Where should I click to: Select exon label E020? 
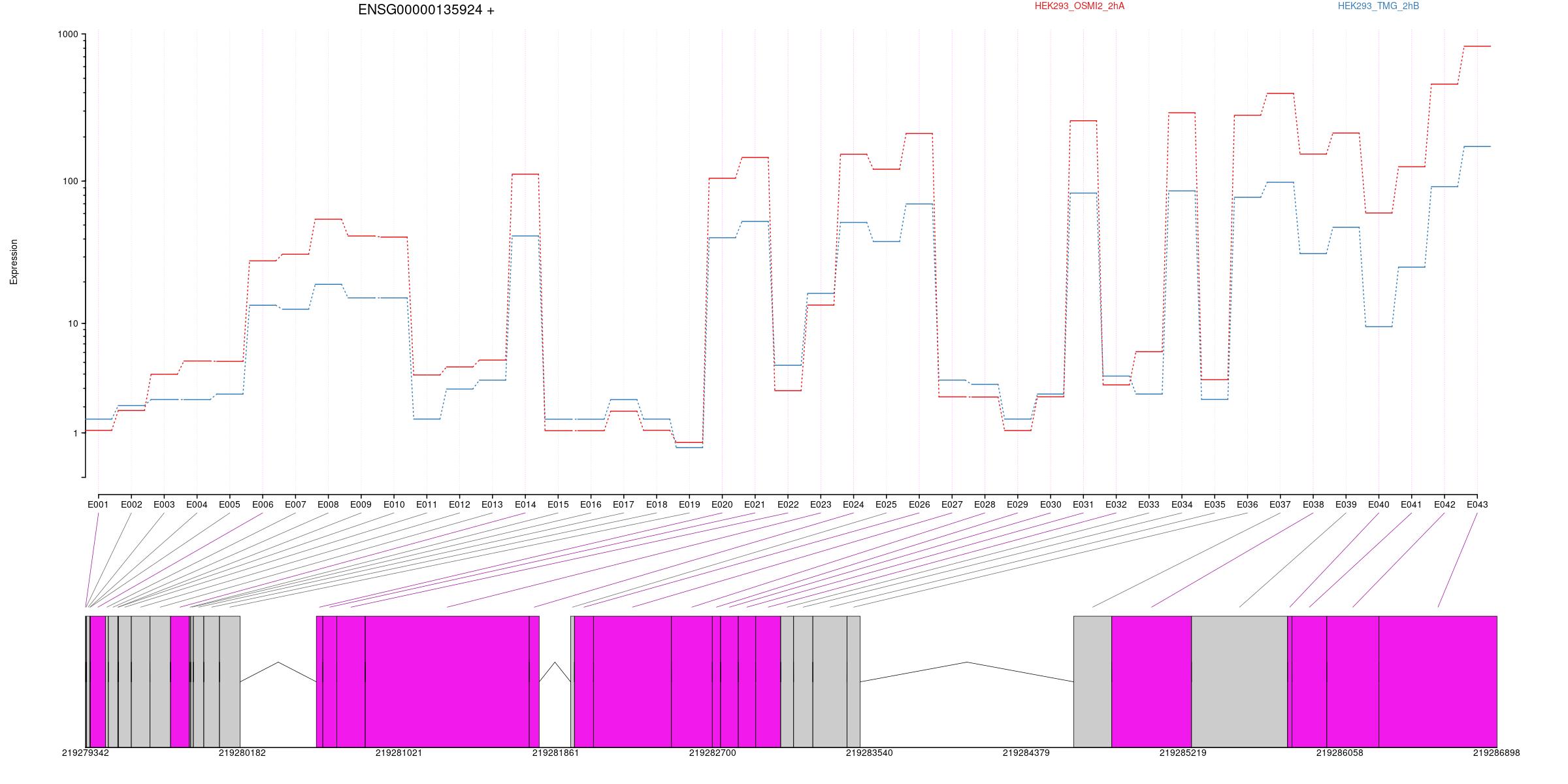point(722,504)
